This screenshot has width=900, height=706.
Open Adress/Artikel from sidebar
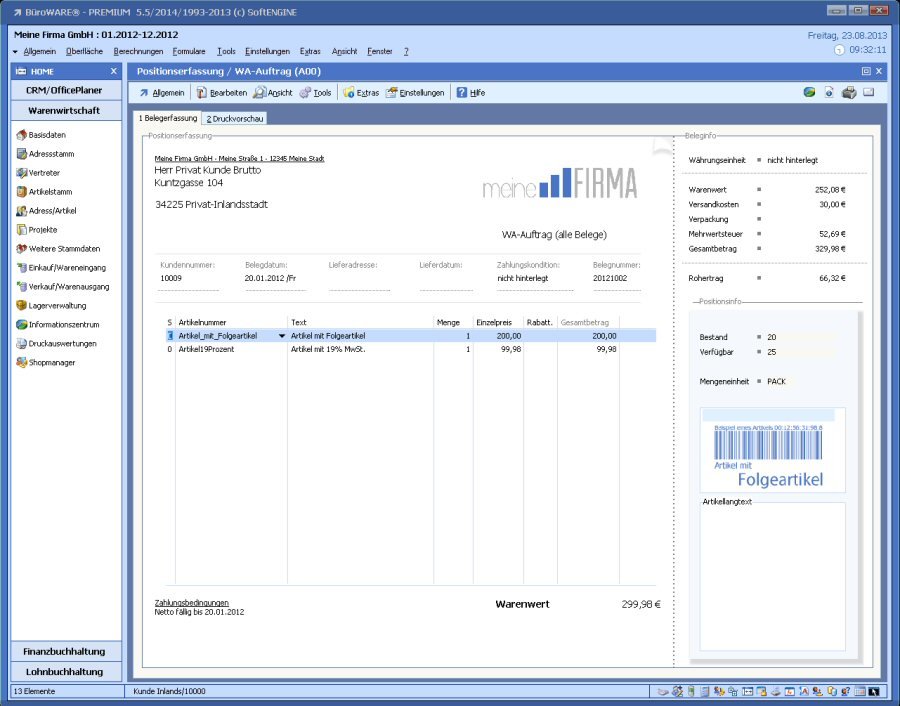pyautogui.click(x=46, y=211)
